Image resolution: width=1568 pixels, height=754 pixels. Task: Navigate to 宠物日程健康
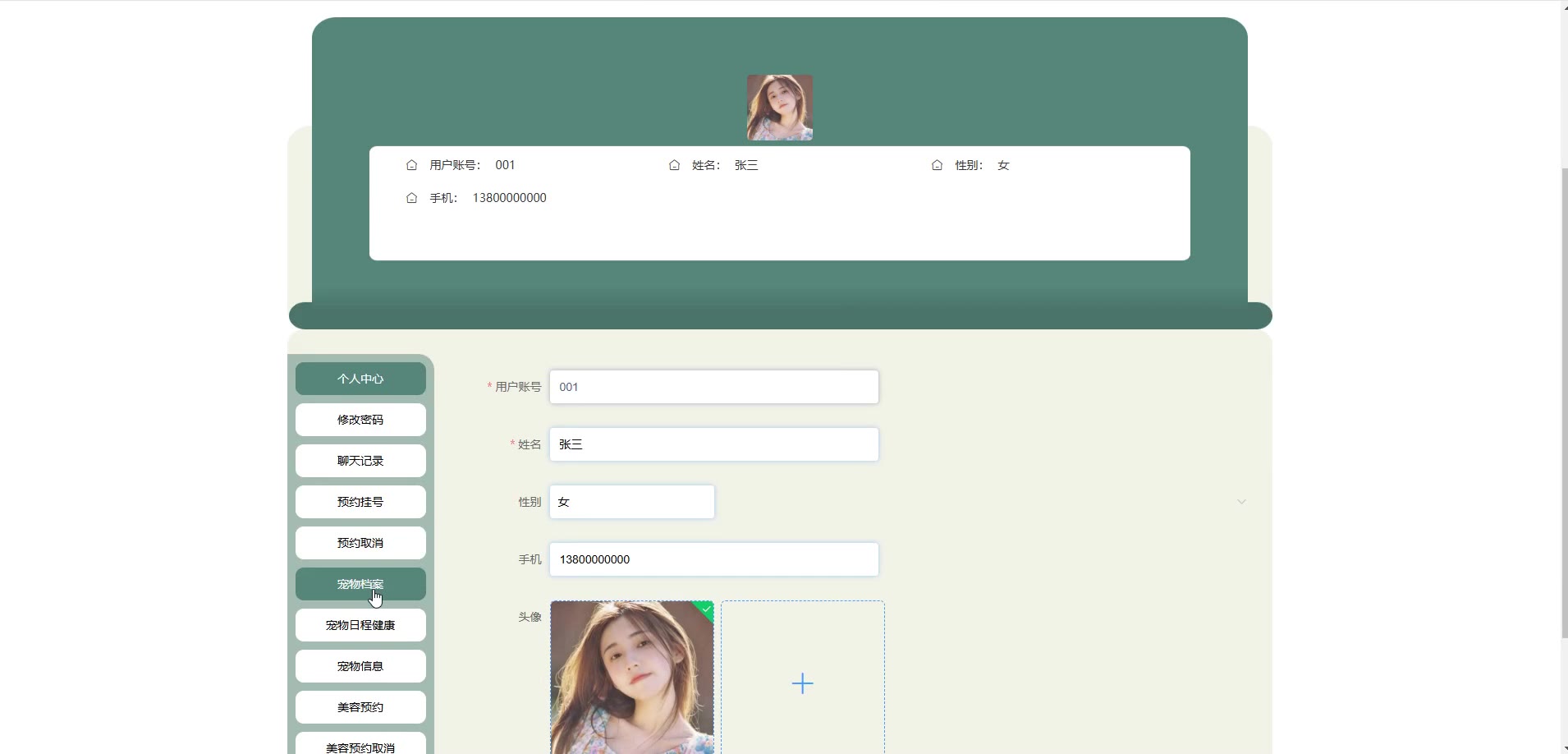tap(360, 625)
